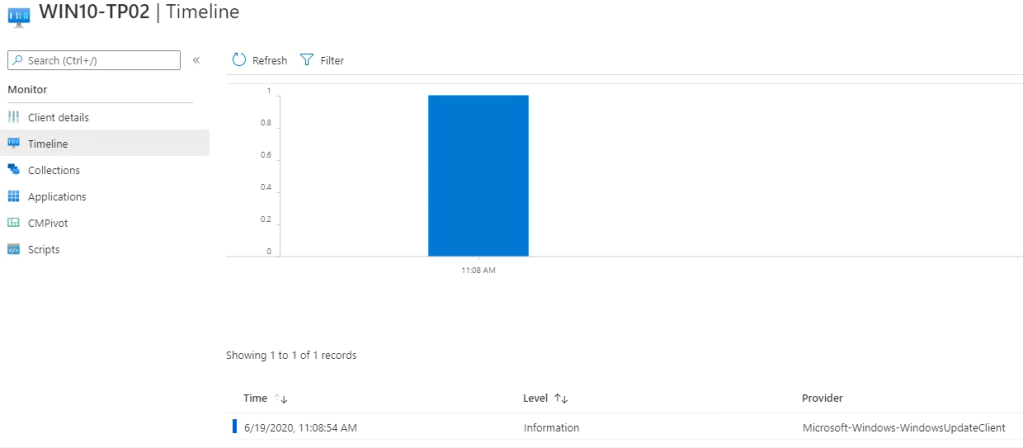Screen dimensions: 1023x448
Task: Click the Scripts icon in sidebar
Action: pos(14,249)
